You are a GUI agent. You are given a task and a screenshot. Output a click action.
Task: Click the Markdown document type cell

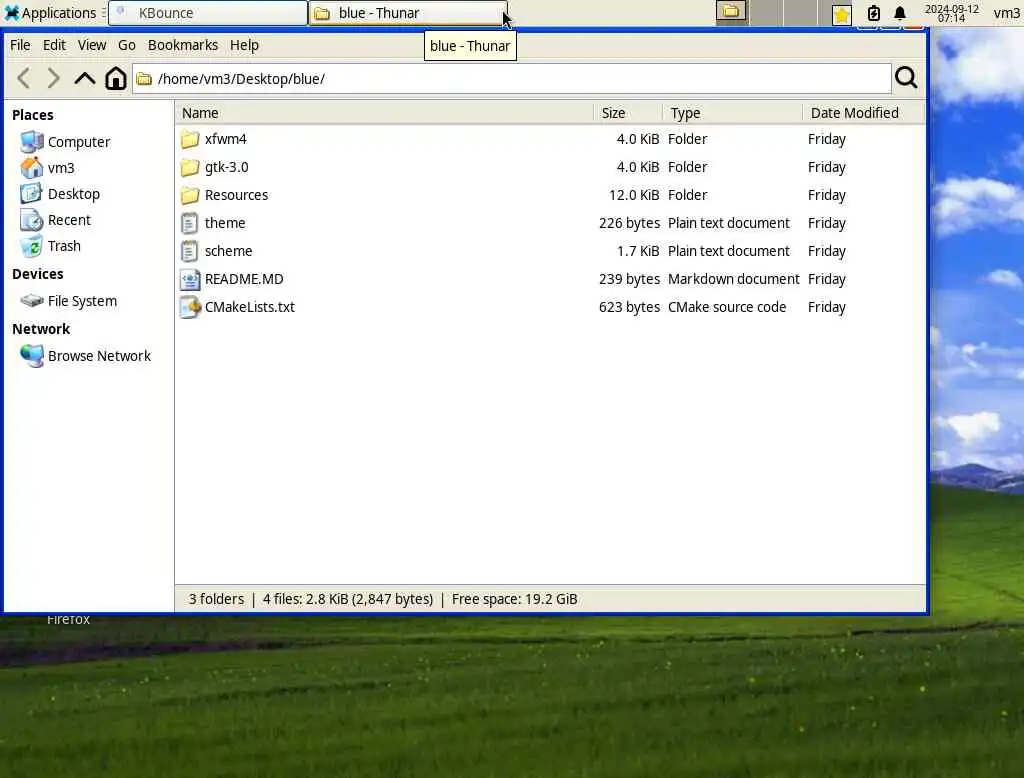tap(733, 280)
